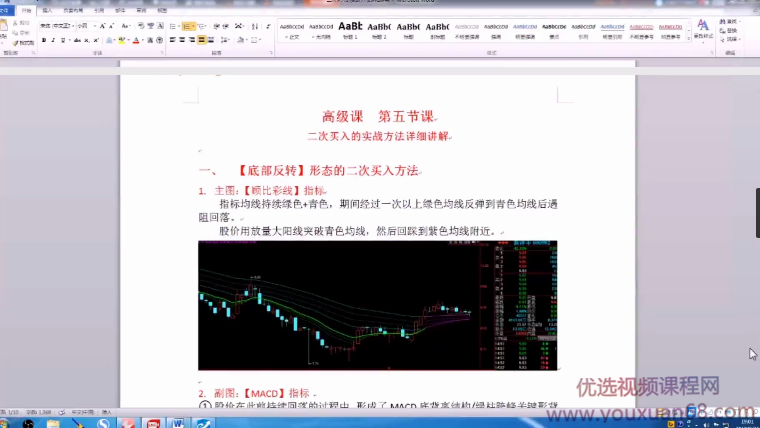The image size is (760, 428).
Task: Toggle the highlighted Justify alignment button
Action: click(201, 40)
